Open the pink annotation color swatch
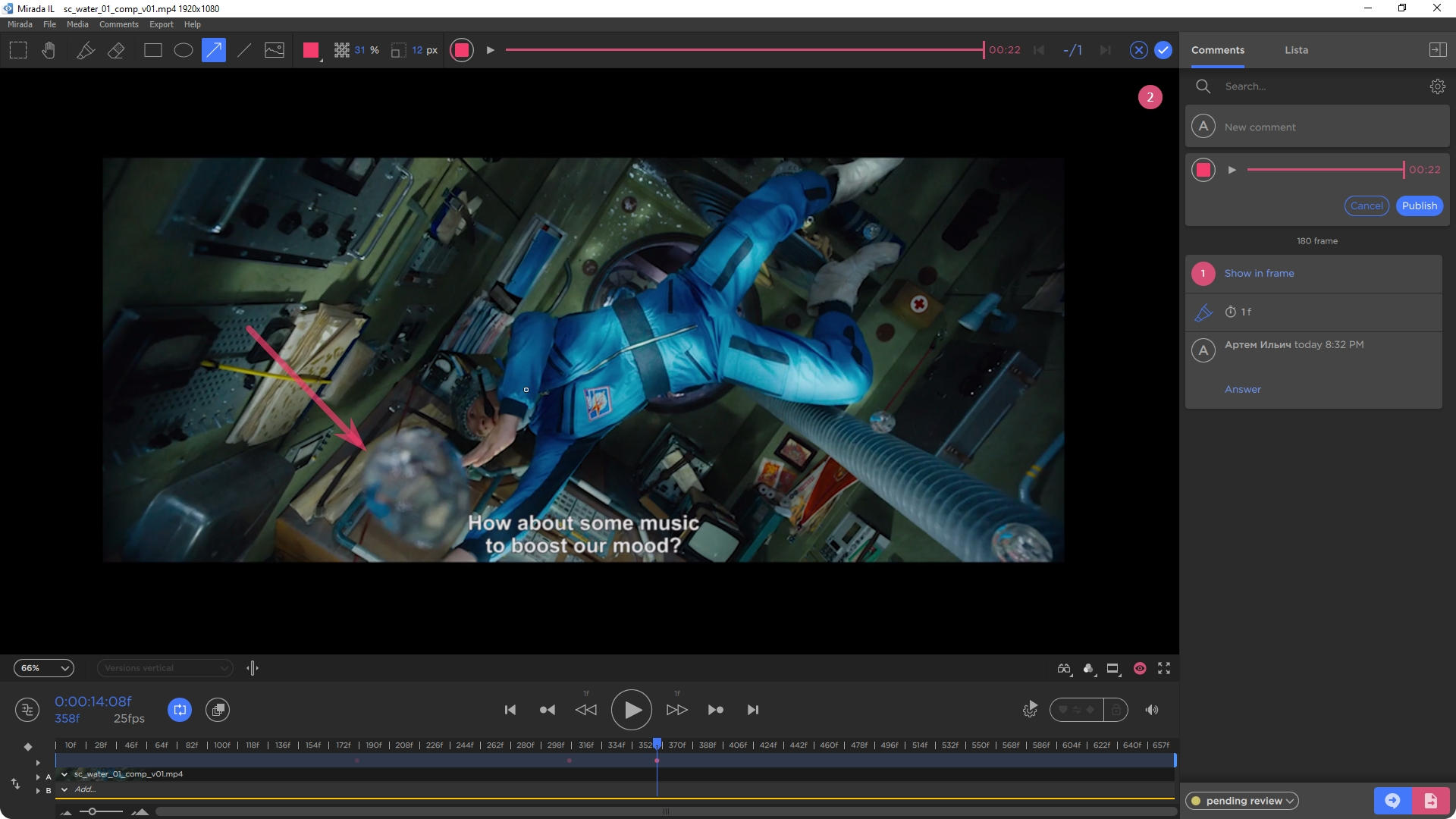1456x819 pixels. (311, 50)
